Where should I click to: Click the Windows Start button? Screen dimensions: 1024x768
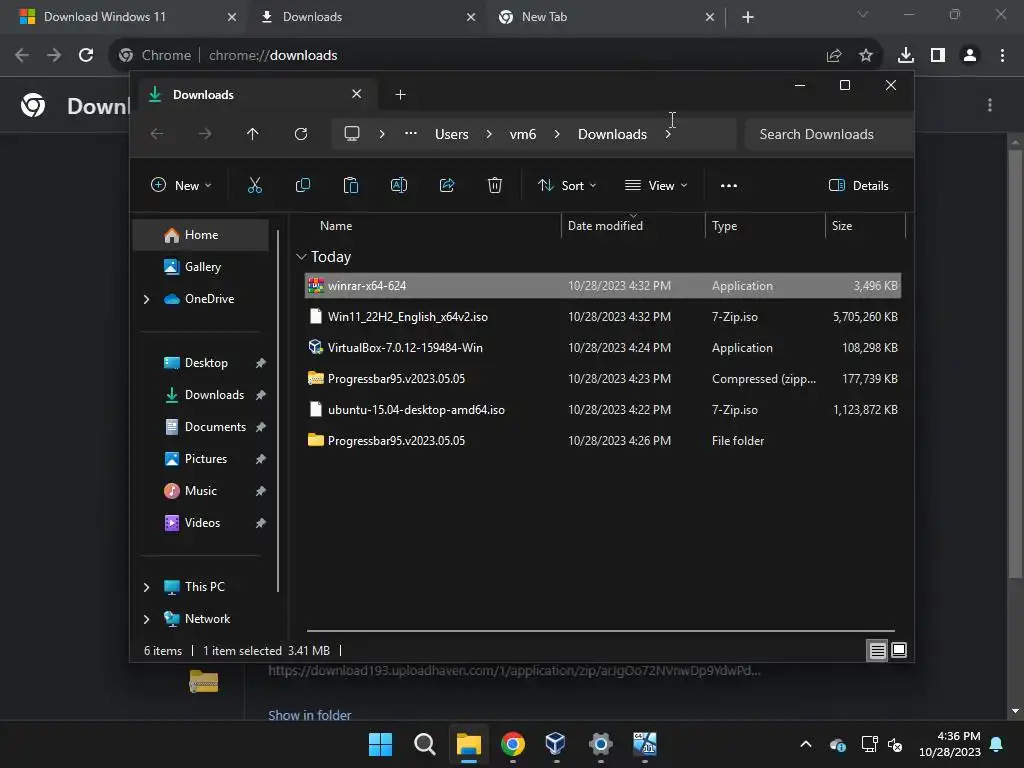click(380, 743)
